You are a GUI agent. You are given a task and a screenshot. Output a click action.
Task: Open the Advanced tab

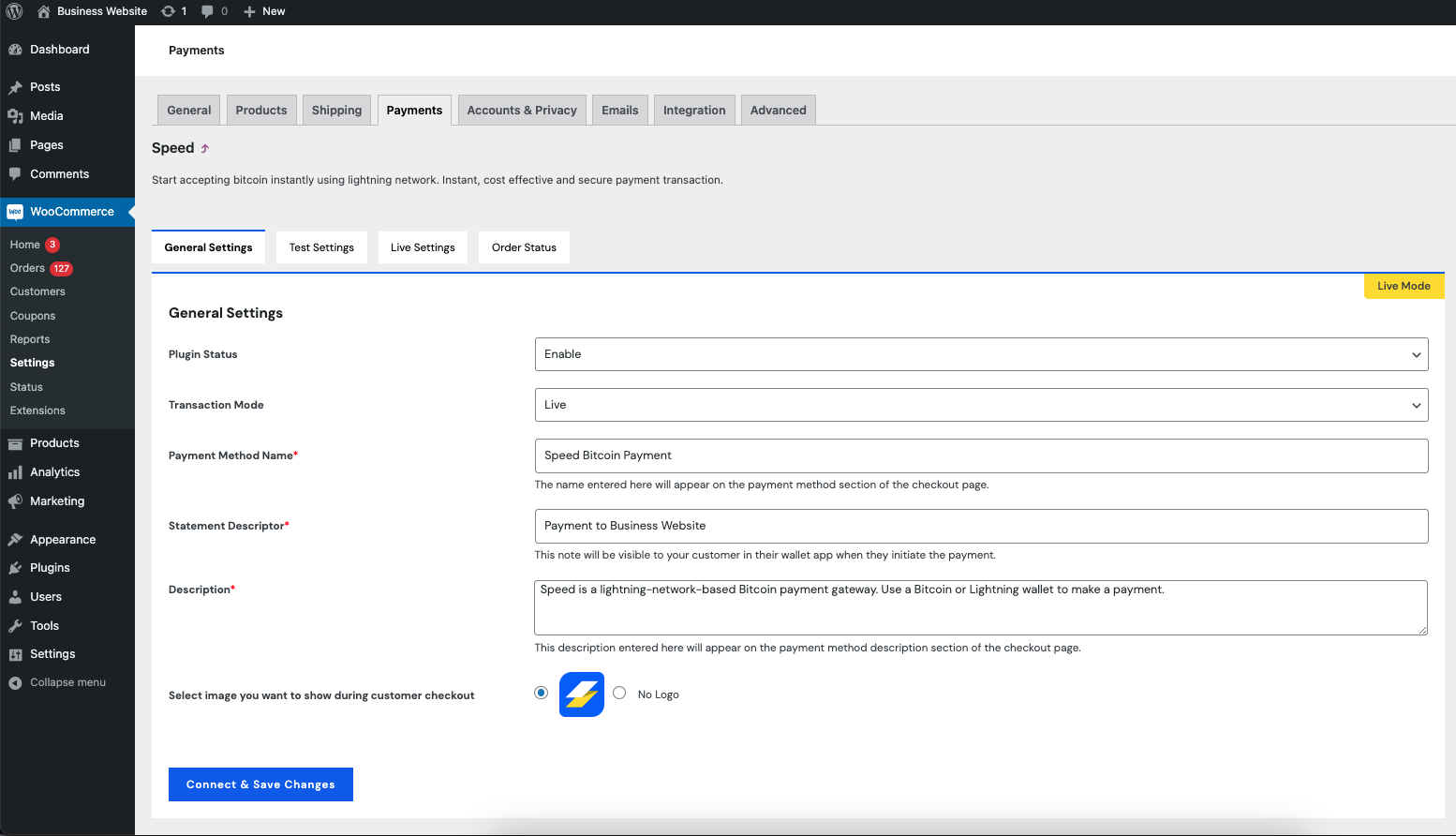tap(779, 110)
